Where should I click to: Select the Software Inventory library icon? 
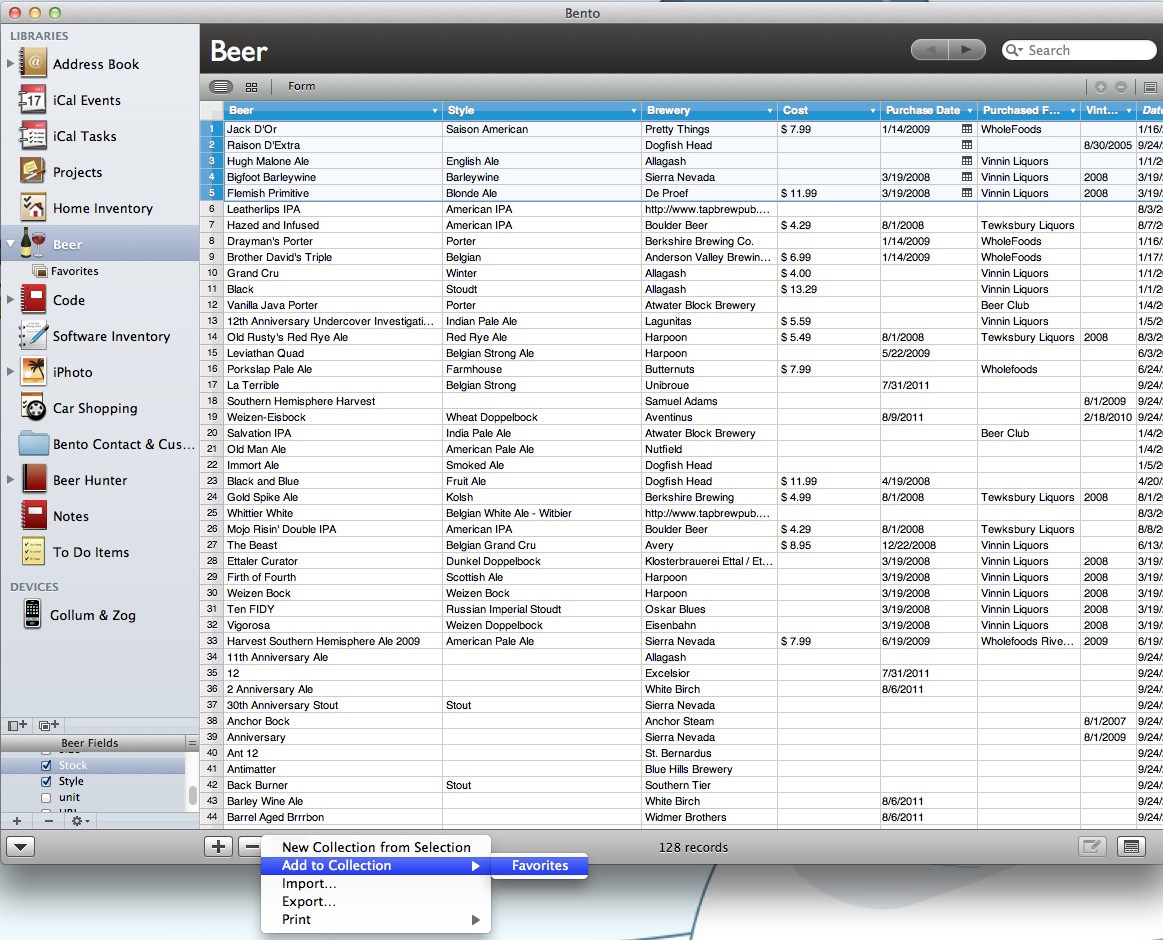(33, 335)
